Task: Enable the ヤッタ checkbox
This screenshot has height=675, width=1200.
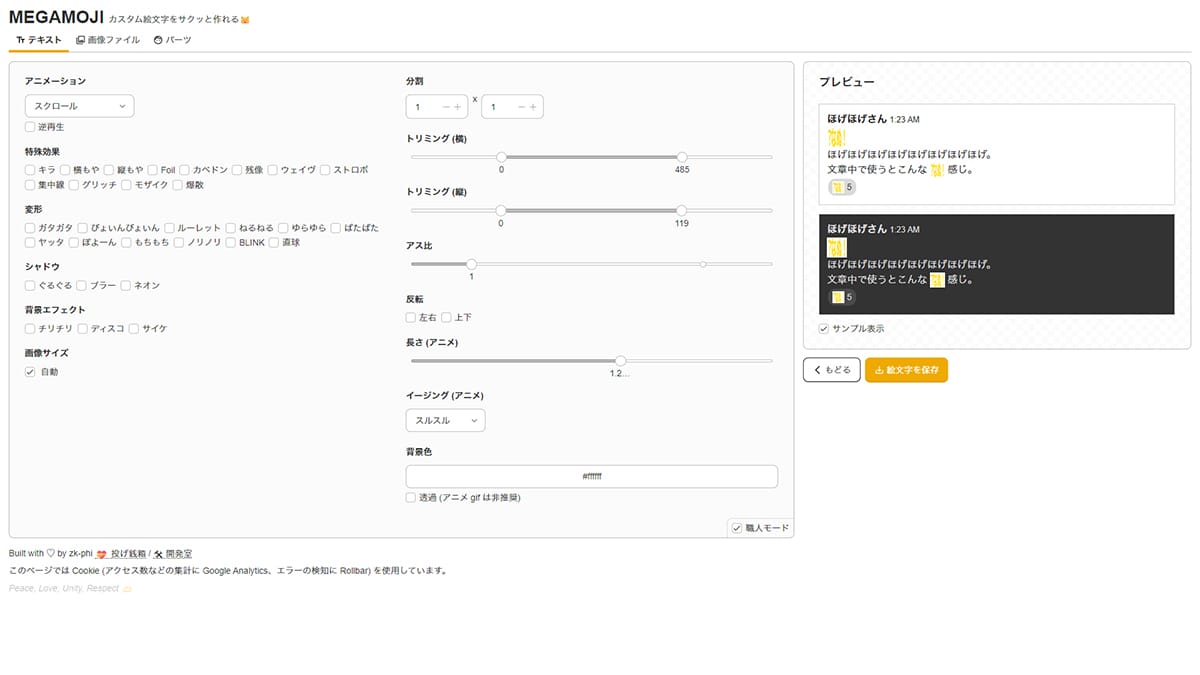Action: pos(30,242)
